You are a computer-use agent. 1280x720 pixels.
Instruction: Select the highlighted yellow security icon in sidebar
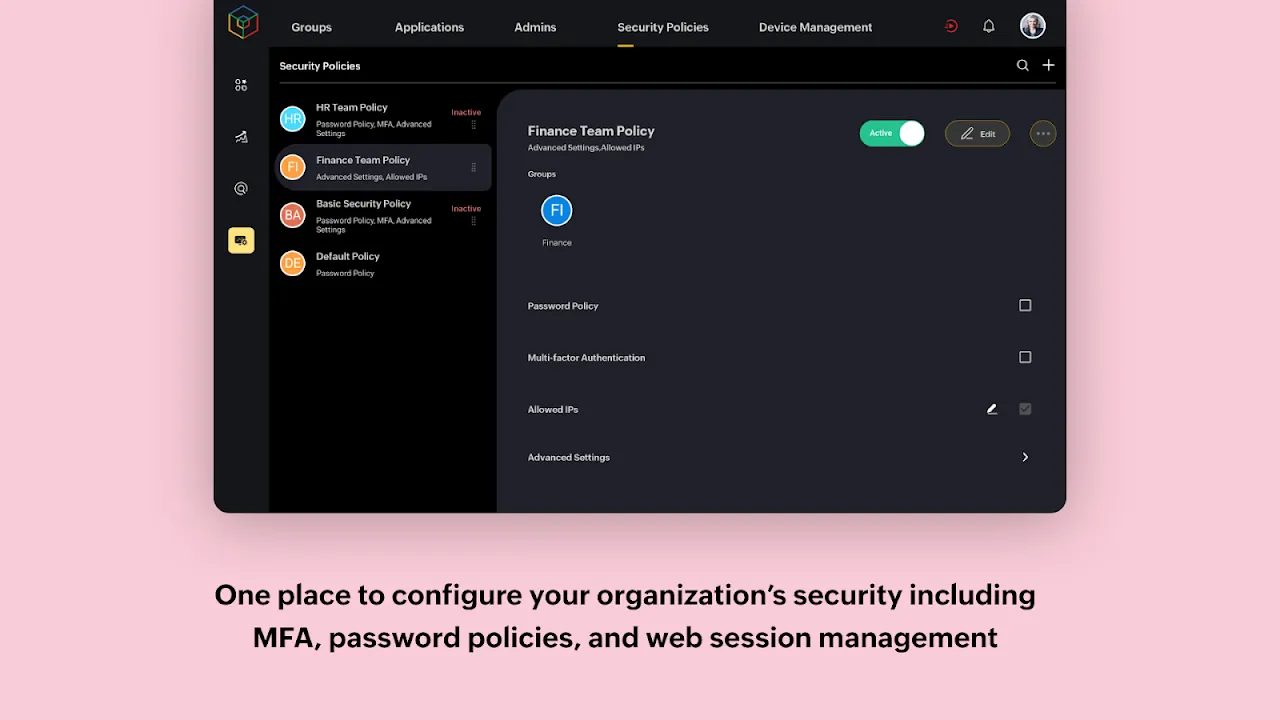[241, 240]
